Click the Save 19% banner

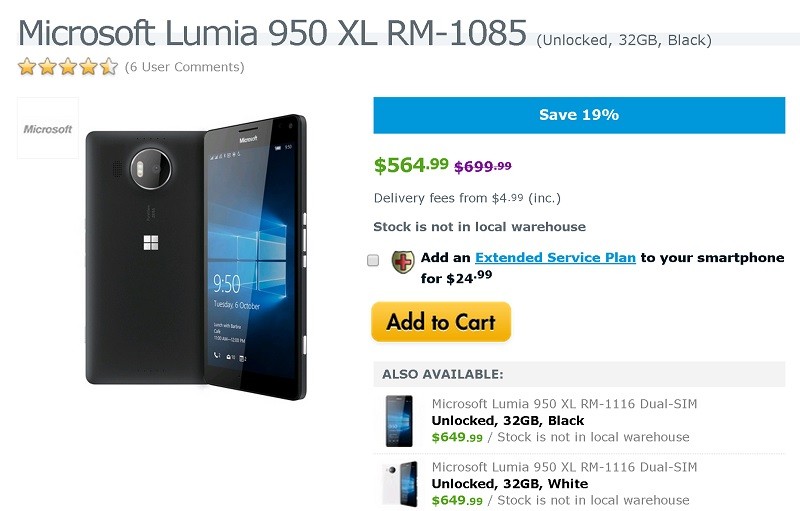[579, 115]
